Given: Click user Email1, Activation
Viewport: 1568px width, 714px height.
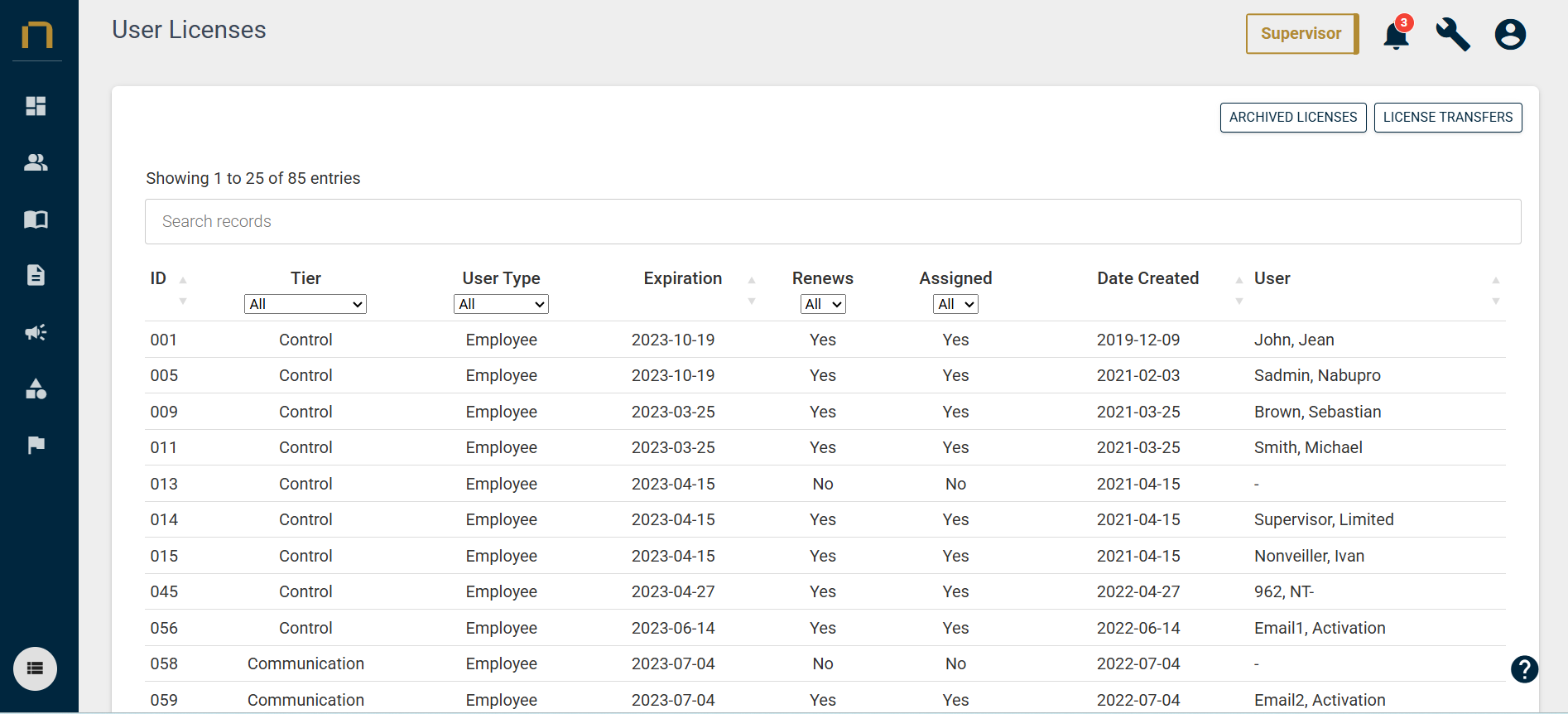Looking at the screenshot, I should tap(1320, 628).
